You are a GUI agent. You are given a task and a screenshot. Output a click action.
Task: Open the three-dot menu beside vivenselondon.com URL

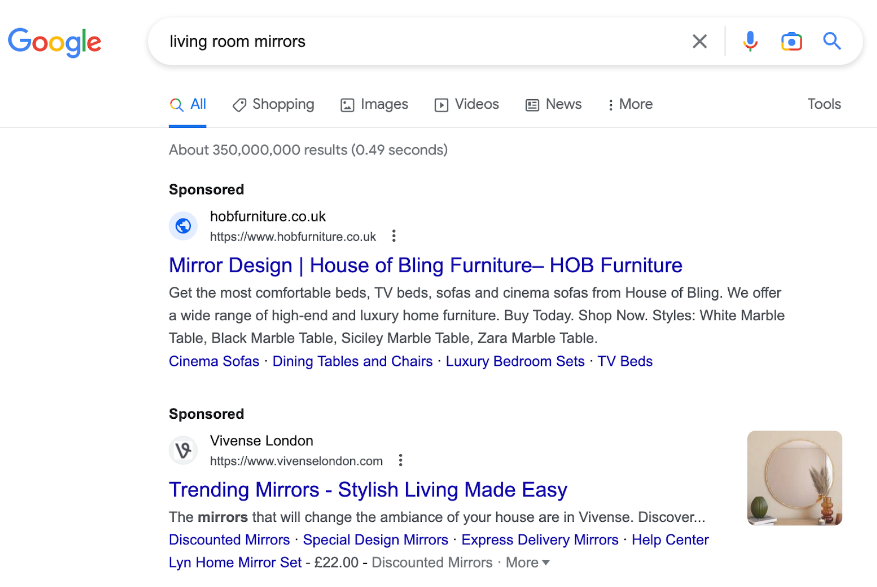coord(400,460)
